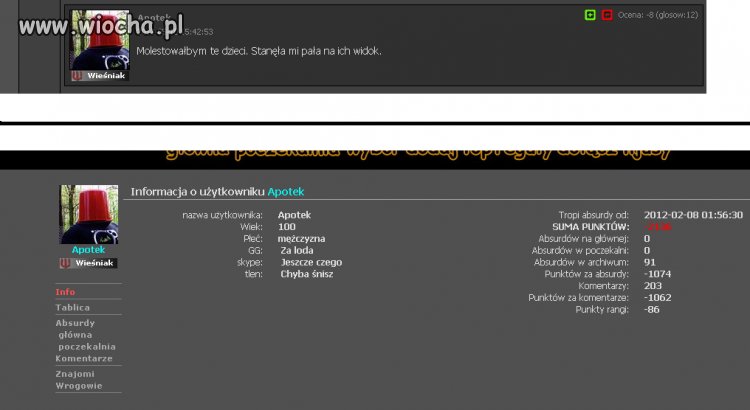750x410 pixels.
Task: Click the '0' value beside 'Absurdów w poczekalni'
Action: point(647,251)
